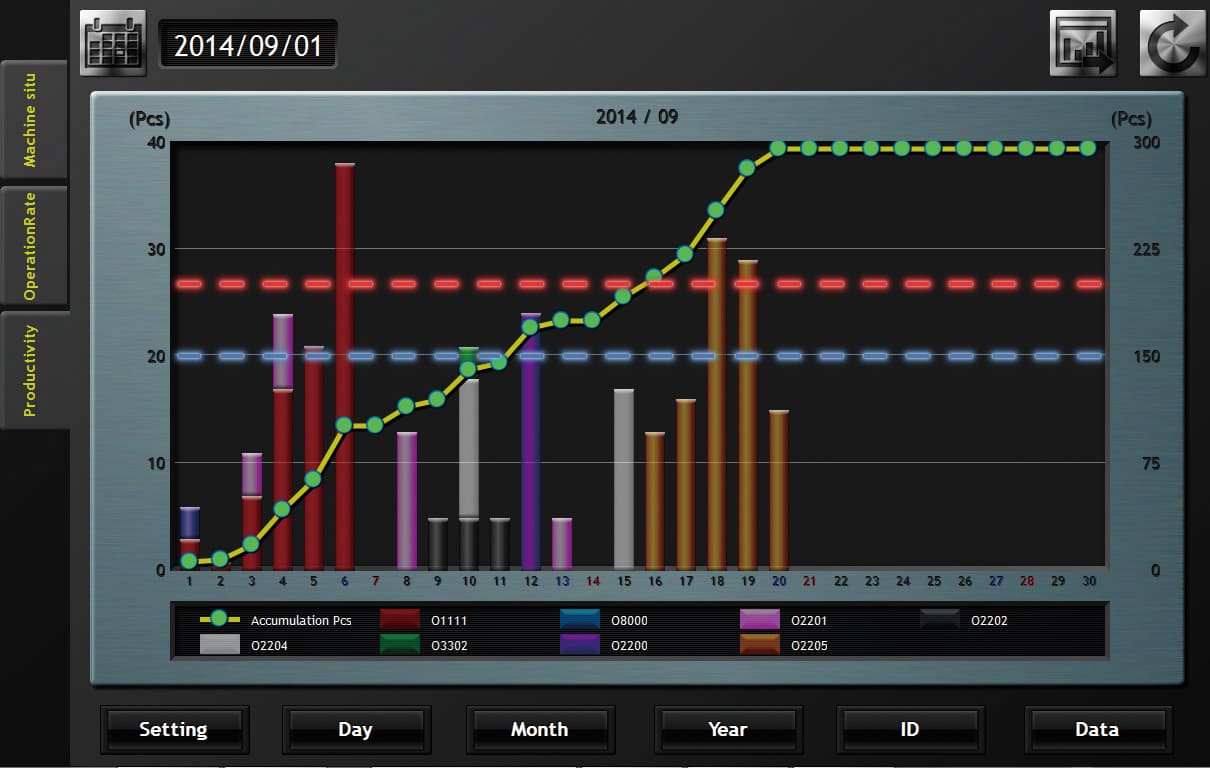
Task: Click the O3302 green legend swatch
Action: click(400, 645)
